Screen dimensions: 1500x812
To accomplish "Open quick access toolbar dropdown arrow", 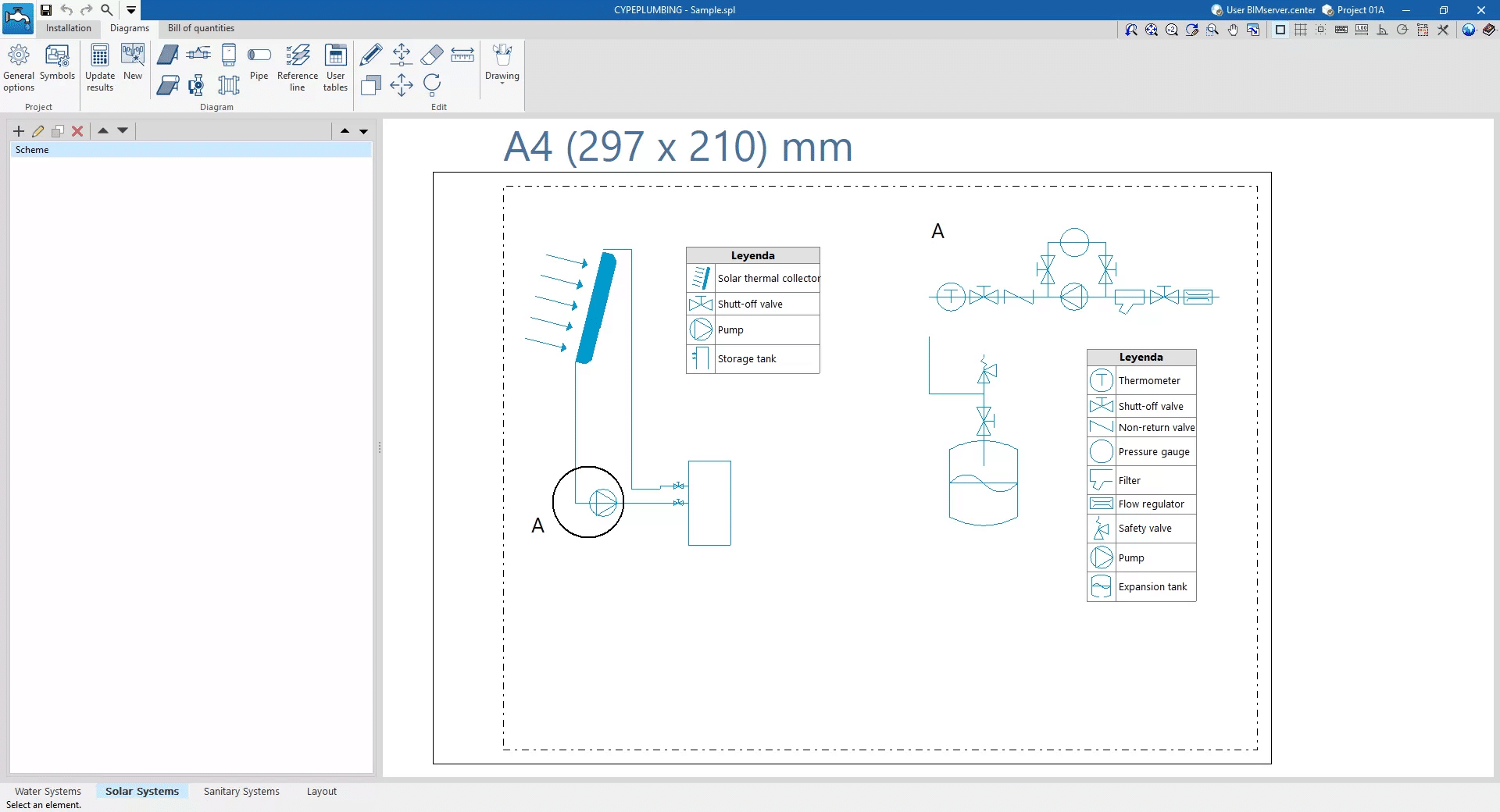I will [x=131, y=10].
